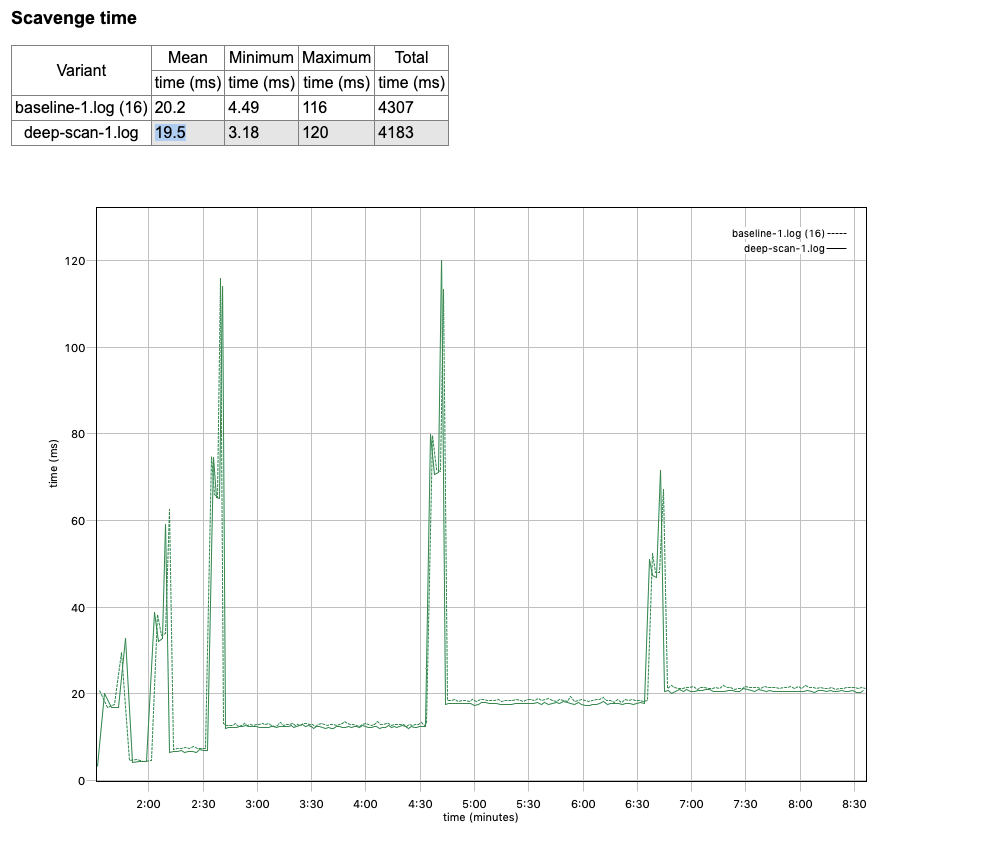
Task: Click deep-scan total value 4183
Action: click(396, 133)
